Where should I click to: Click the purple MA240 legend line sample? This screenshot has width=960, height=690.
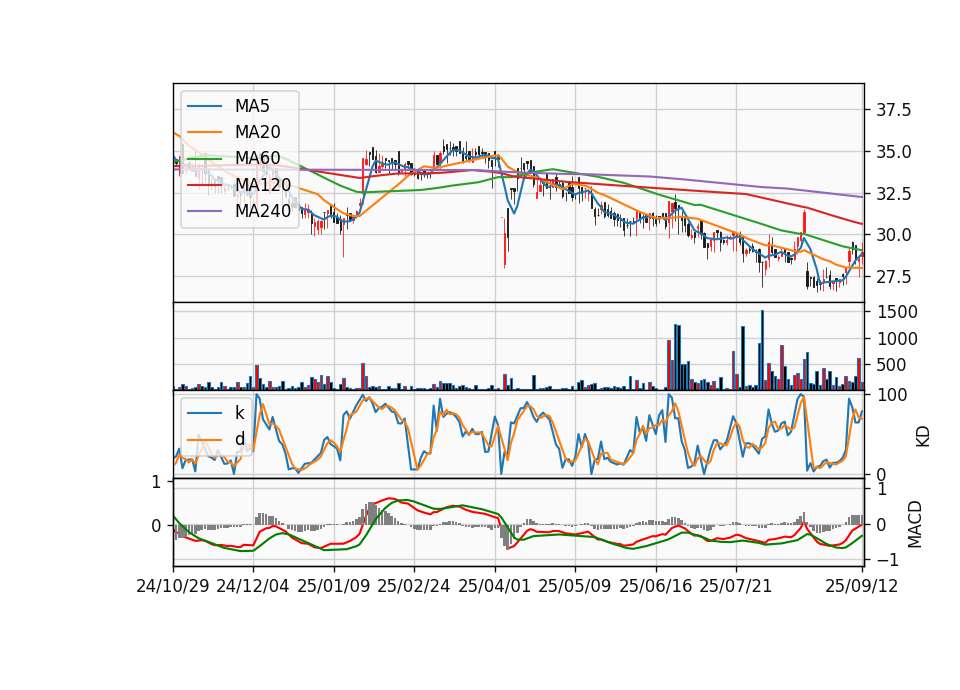point(204,211)
